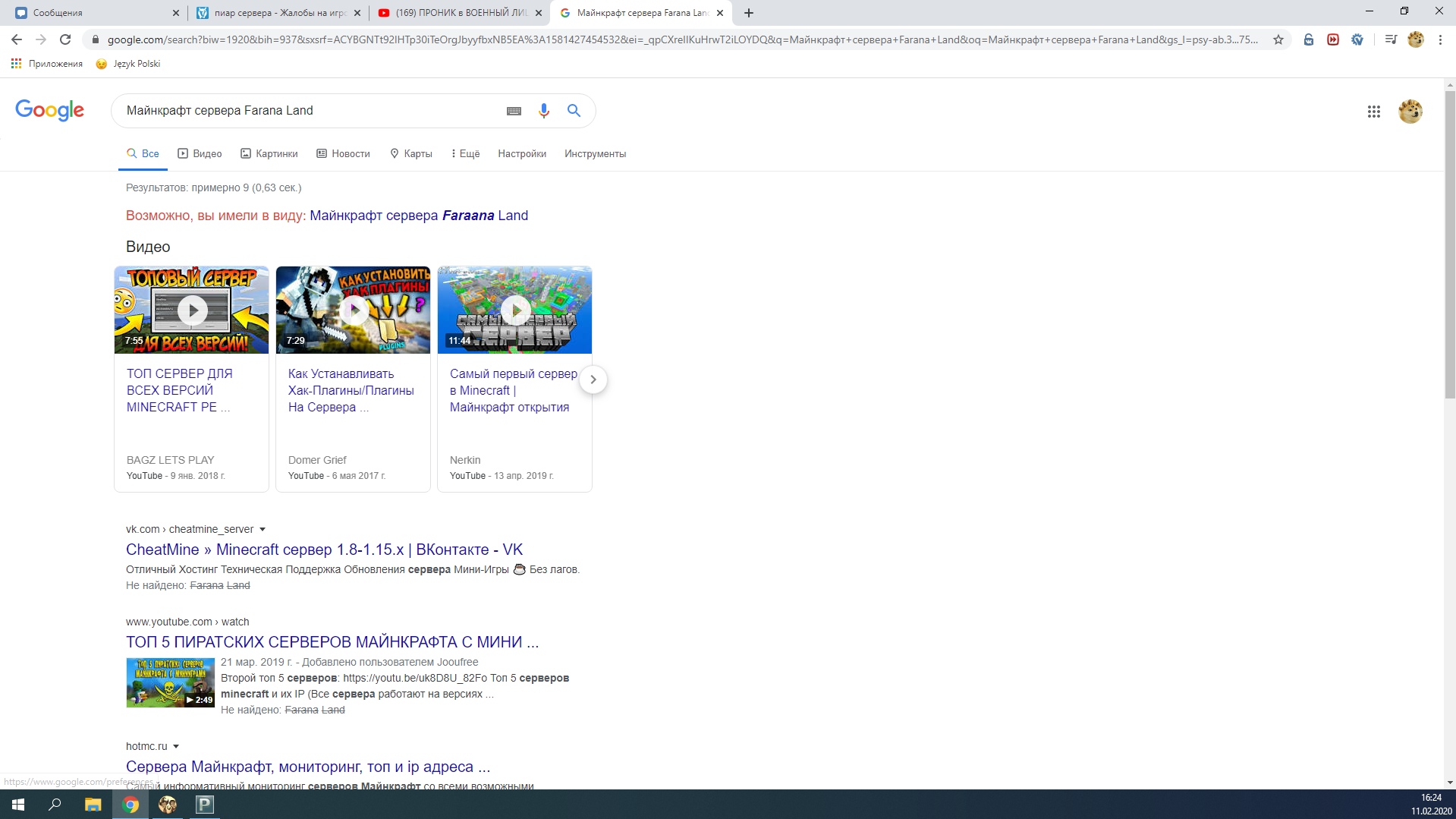
Task: Open Windows Start menu
Action: click(18, 805)
